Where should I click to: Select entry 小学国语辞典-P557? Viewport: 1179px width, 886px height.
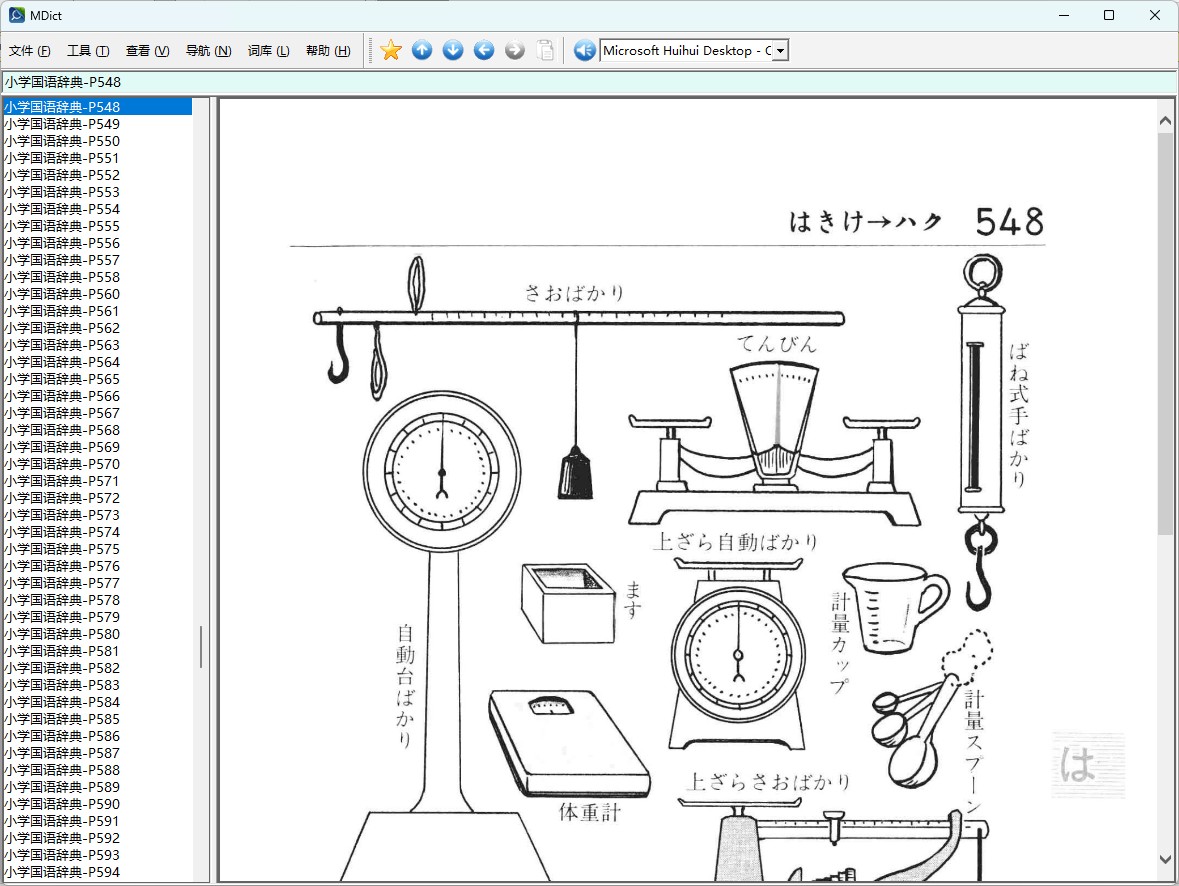pyautogui.click(x=97, y=259)
